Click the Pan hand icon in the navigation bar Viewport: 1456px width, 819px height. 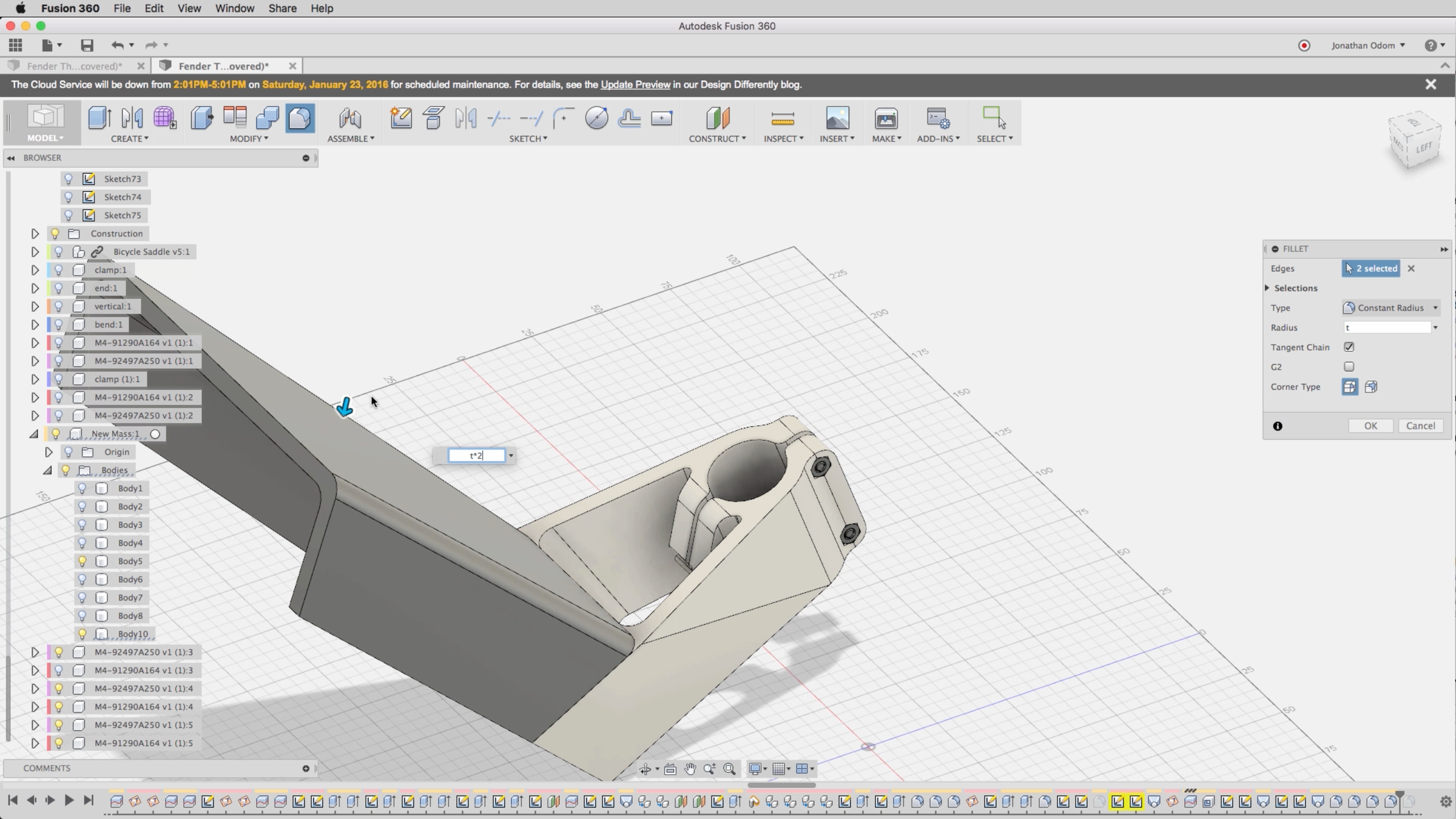(x=690, y=769)
